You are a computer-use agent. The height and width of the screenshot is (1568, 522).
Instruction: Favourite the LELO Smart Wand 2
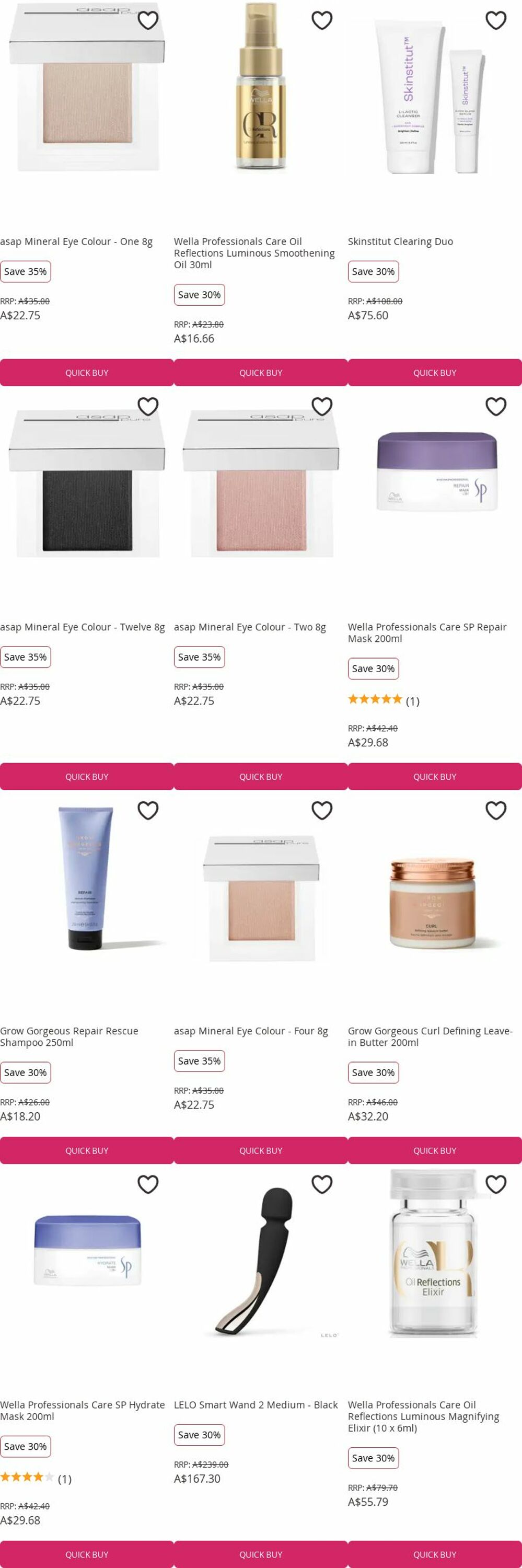322,1184
